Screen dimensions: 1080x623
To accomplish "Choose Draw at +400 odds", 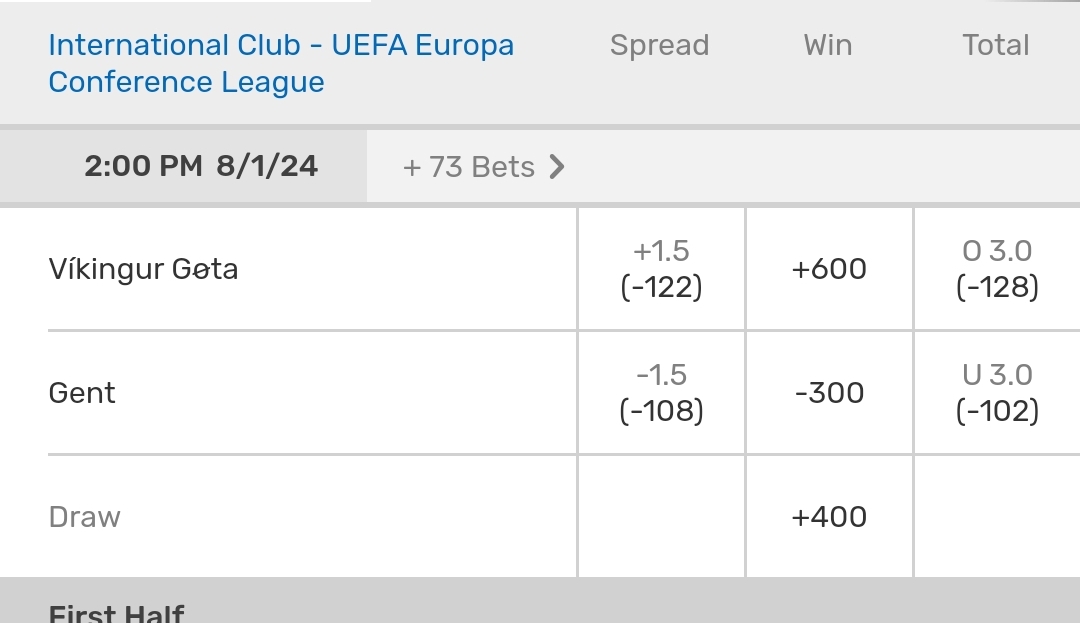I will (829, 517).
